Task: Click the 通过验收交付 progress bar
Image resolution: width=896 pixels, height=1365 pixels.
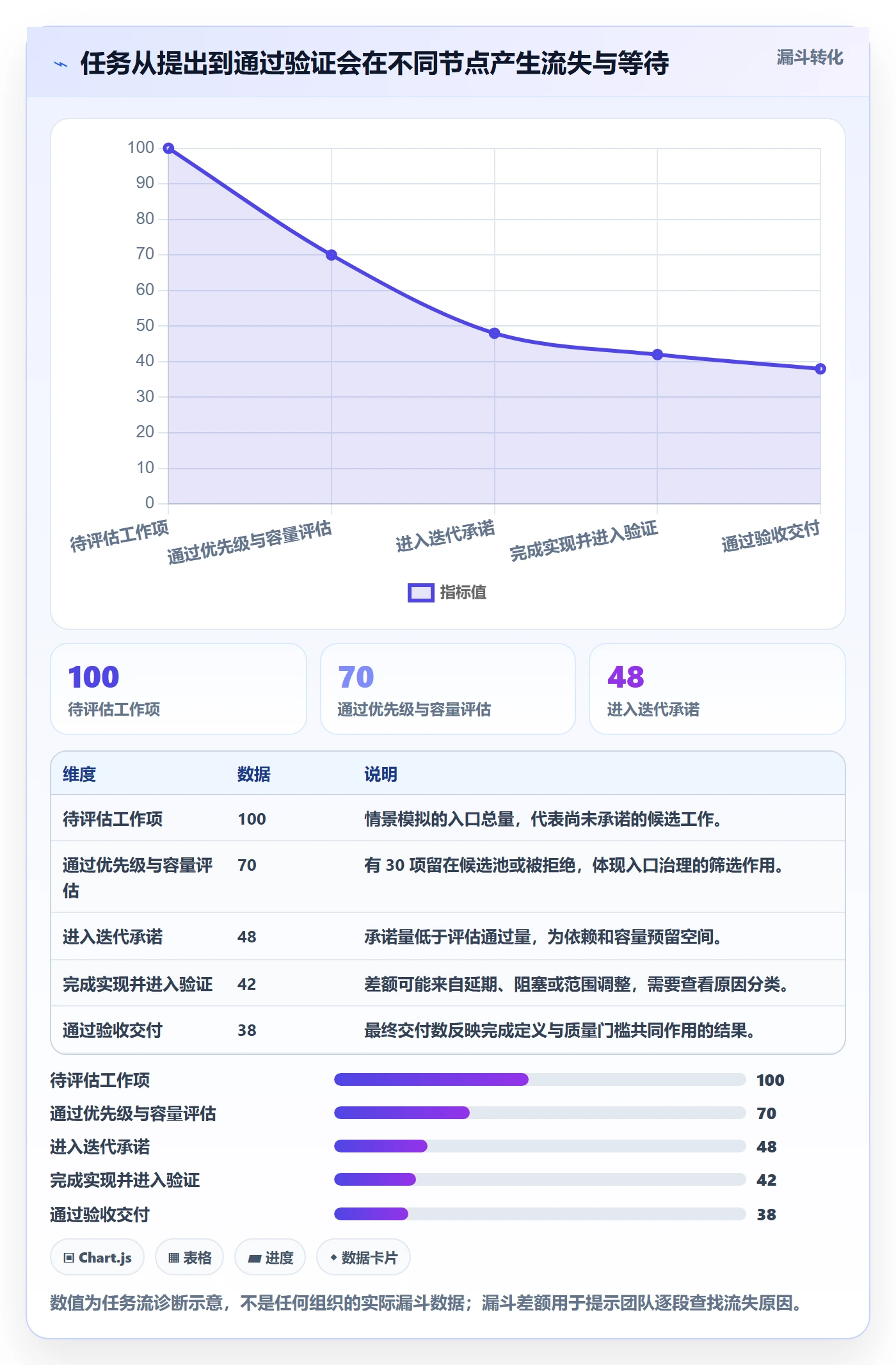Action: coord(540,1214)
